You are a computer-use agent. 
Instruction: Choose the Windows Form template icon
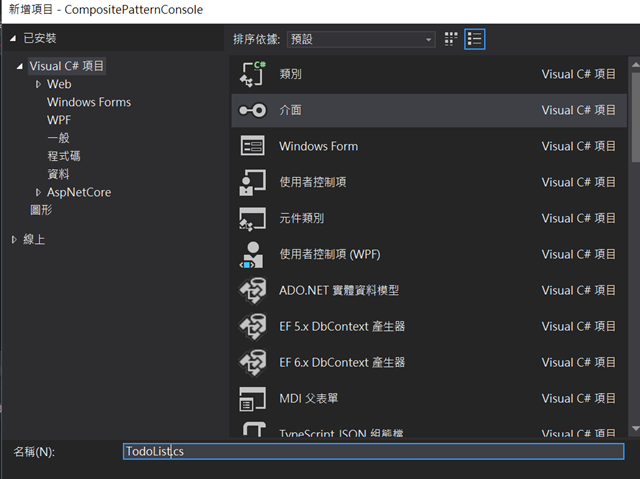[253, 146]
